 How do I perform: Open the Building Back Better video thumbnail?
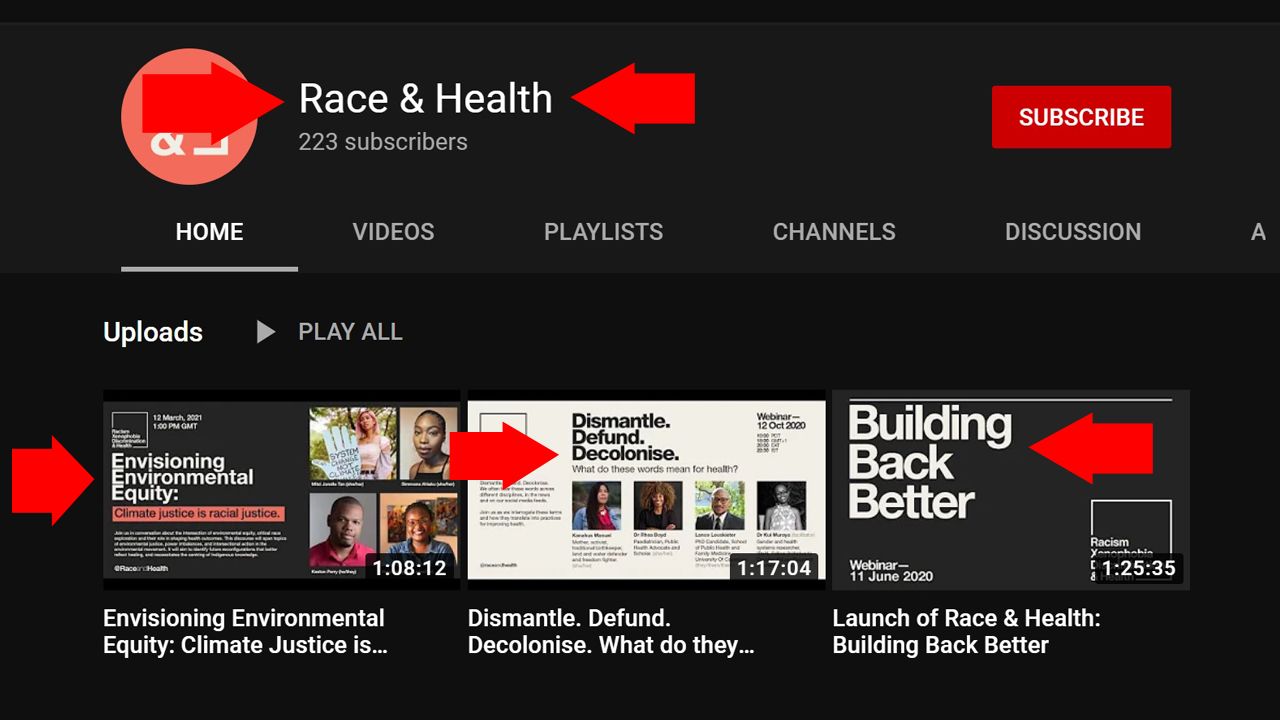[x=1010, y=489]
